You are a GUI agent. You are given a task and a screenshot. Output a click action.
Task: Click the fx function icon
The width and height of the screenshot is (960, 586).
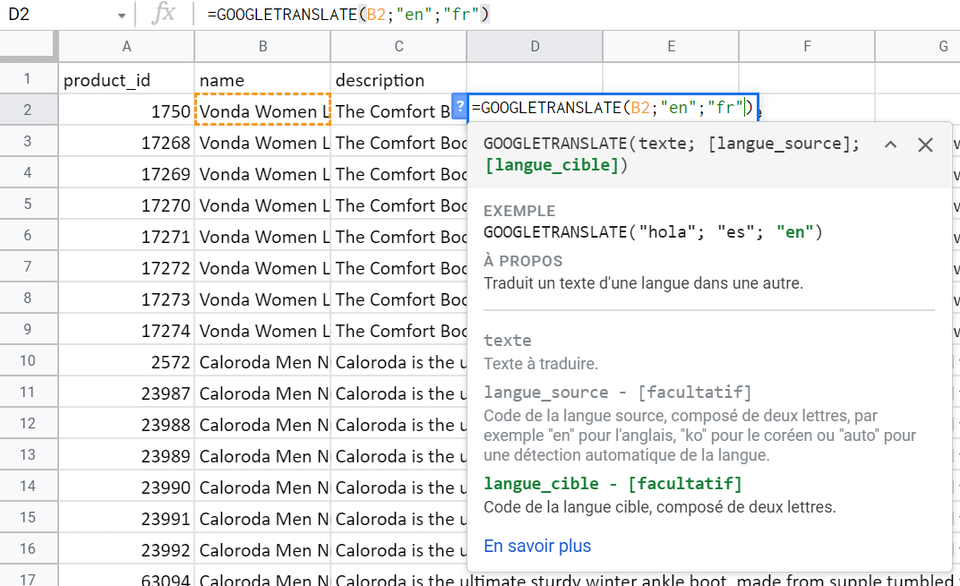(x=163, y=13)
